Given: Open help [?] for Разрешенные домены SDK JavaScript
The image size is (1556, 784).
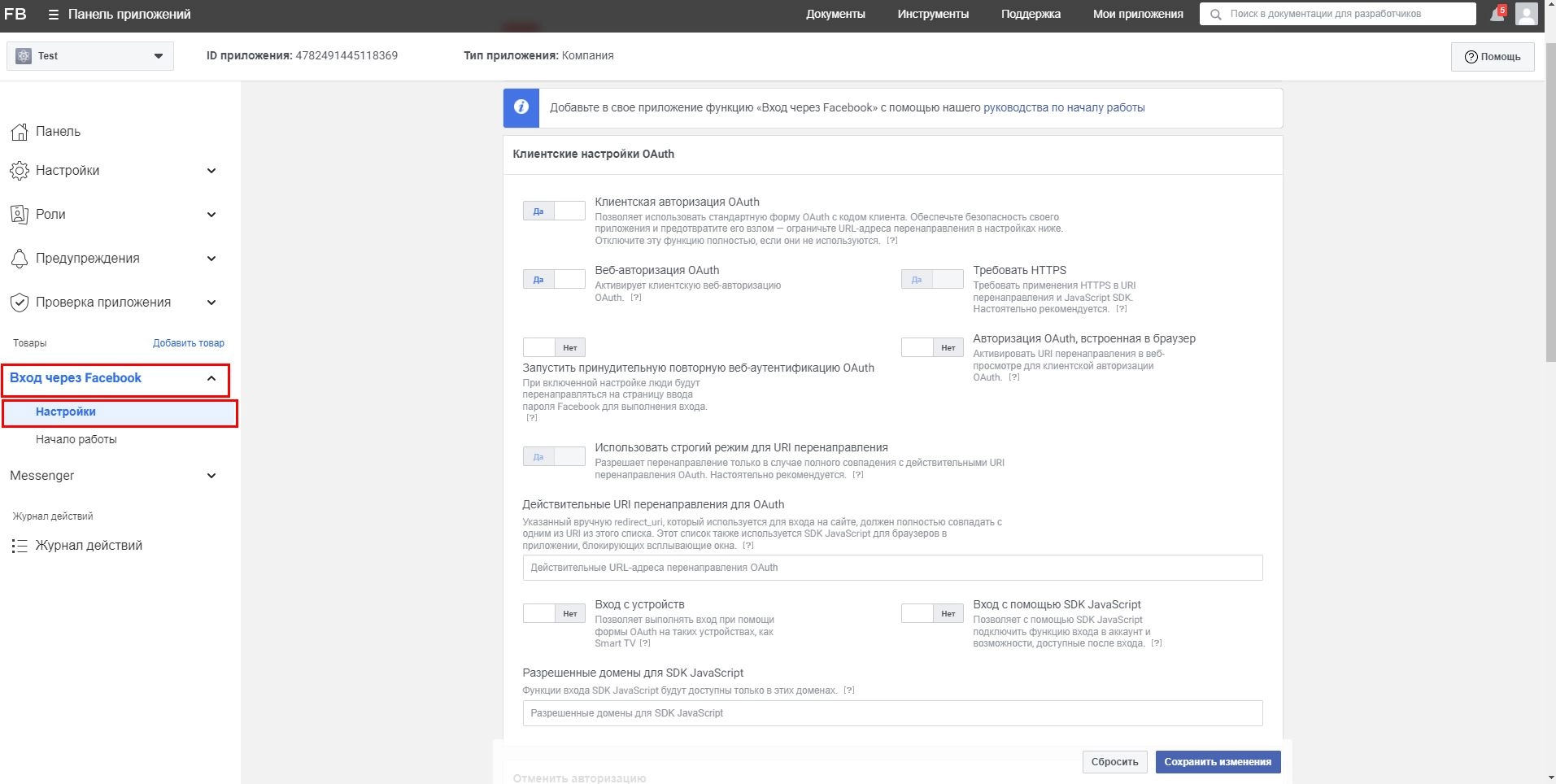Looking at the screenshot, I should click(849, 690).
